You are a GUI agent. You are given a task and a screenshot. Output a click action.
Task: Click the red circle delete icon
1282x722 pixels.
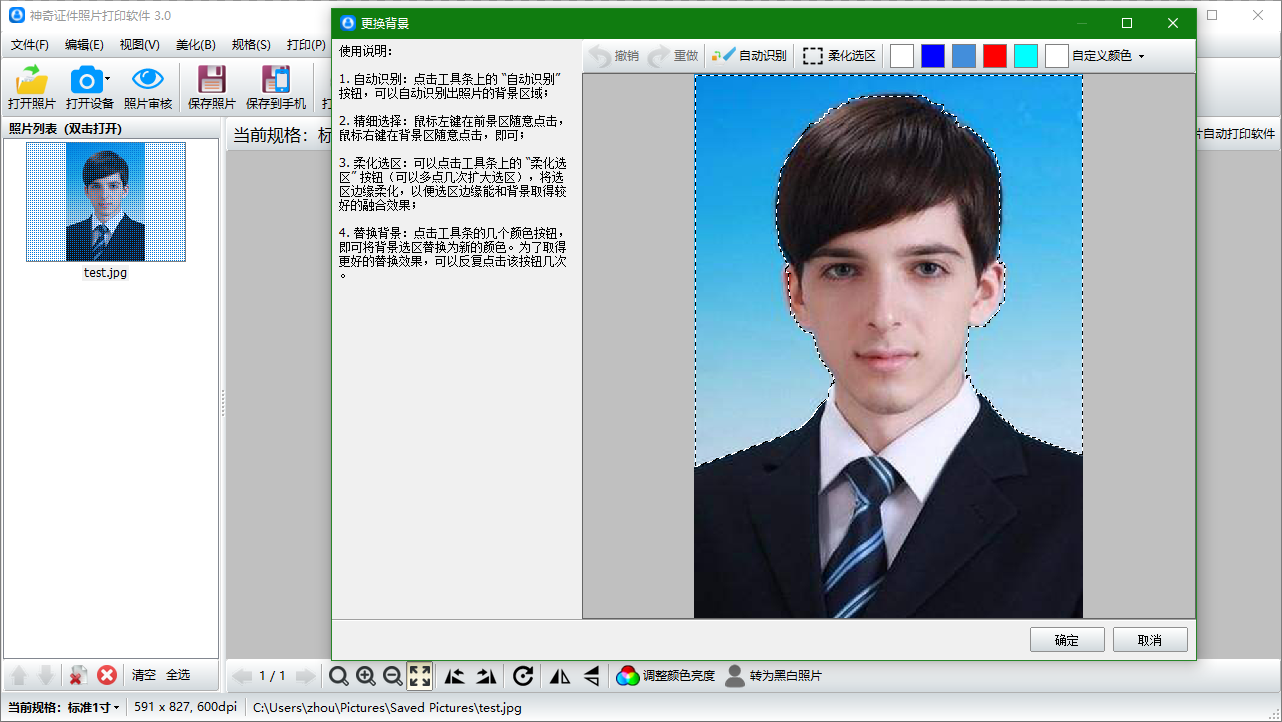coord(107,676)
